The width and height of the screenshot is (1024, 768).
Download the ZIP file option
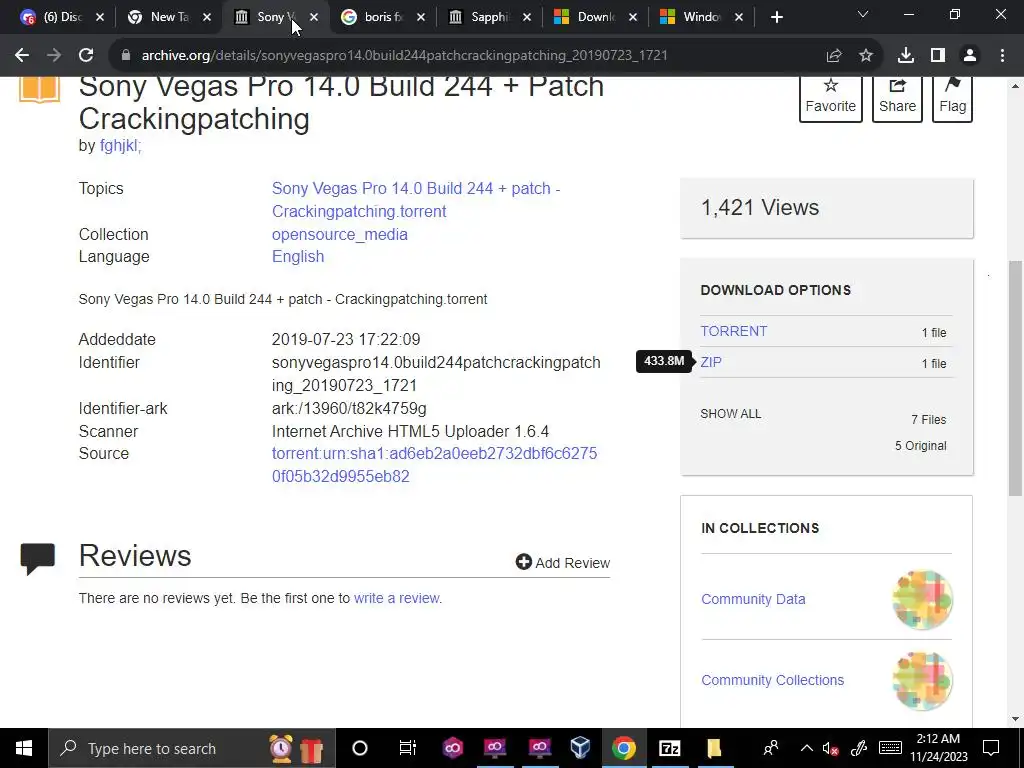coord(711,362)
